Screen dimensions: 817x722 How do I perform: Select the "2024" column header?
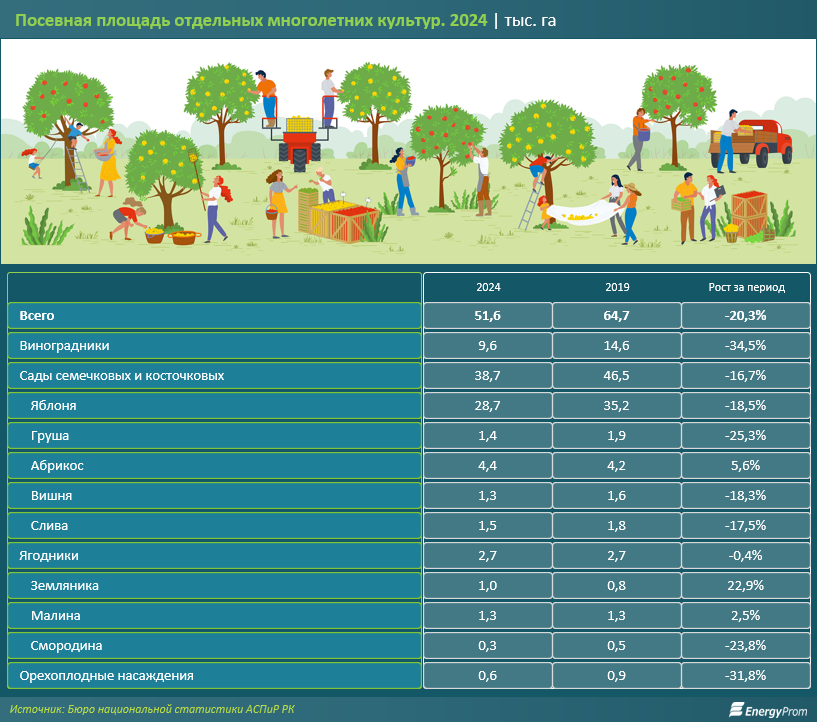click(488, 287)
